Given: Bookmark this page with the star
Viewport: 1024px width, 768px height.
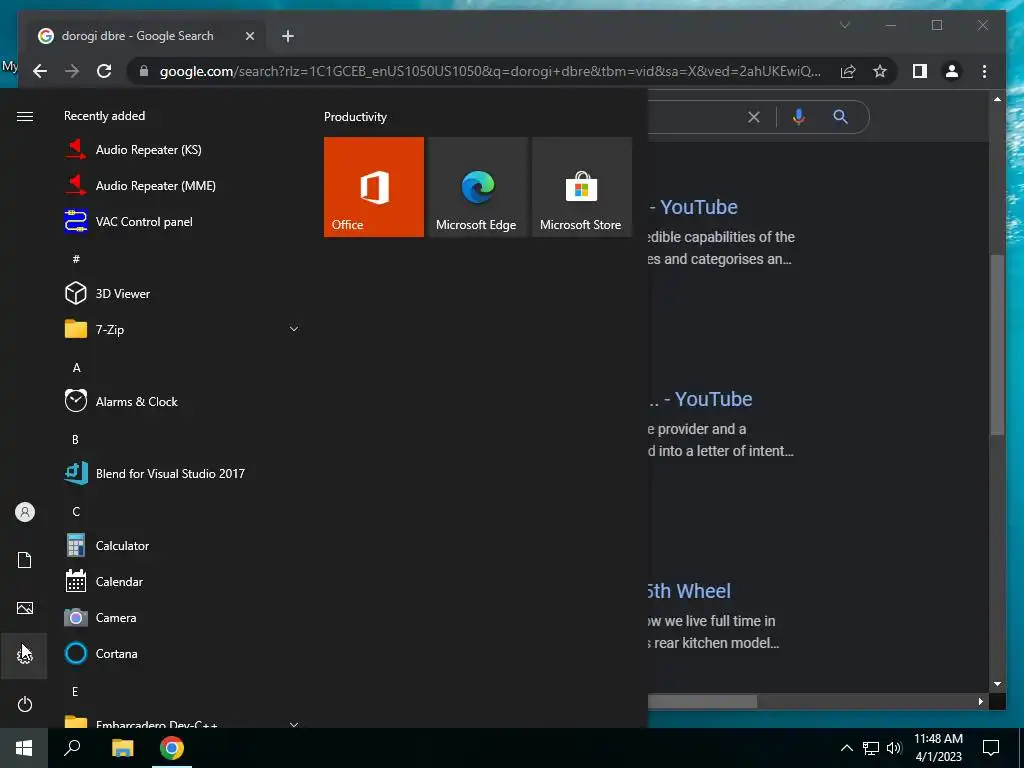Looking at the screenshot, I should pos(880,71).
